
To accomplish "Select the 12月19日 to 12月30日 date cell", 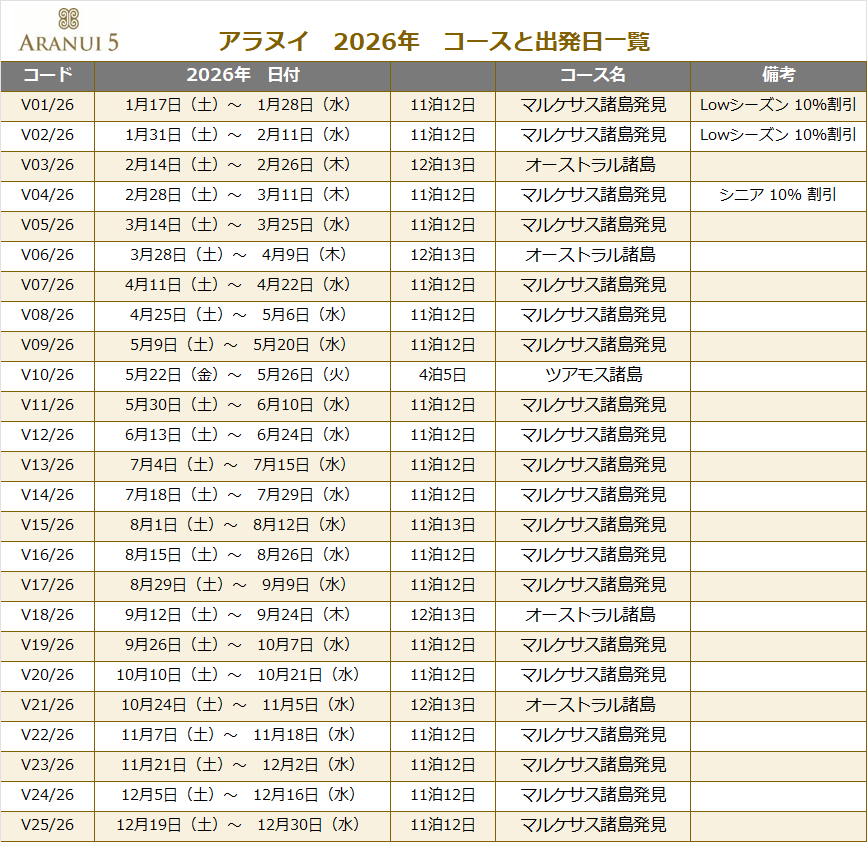I will click(x=243, y=825).
